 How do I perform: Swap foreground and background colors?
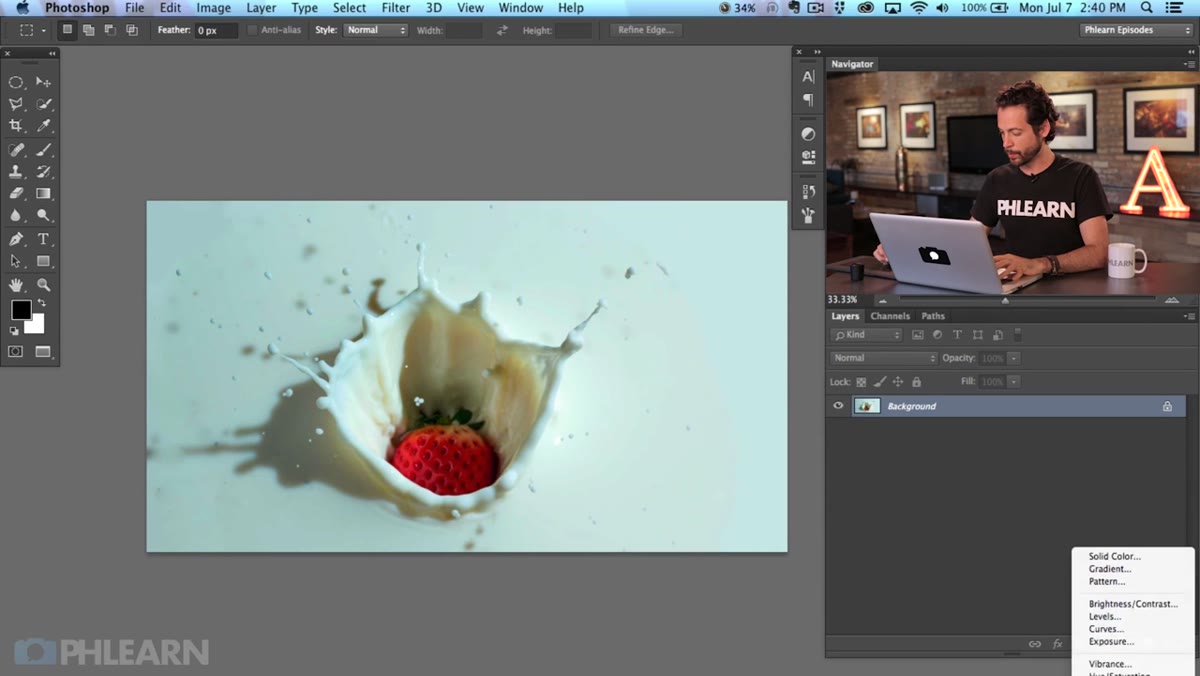[x=41, y=303]
